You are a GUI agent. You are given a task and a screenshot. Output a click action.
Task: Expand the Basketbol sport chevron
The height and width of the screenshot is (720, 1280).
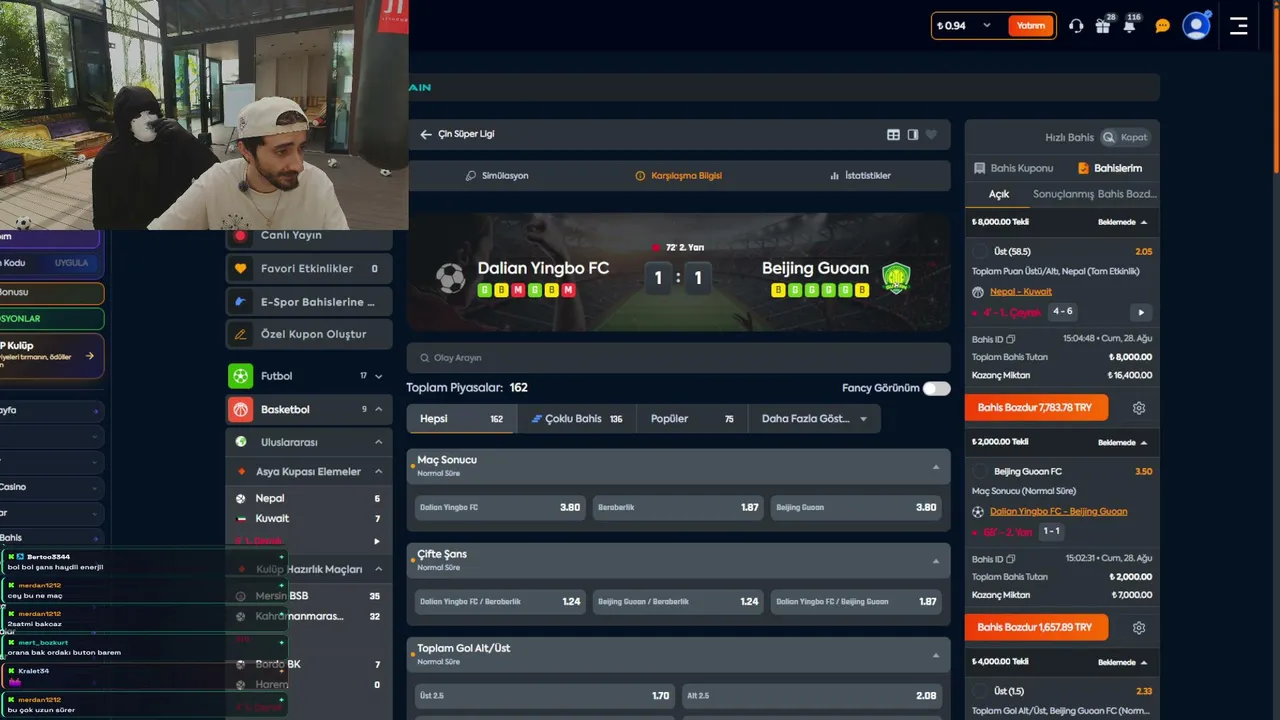click(x=378, y=409)
